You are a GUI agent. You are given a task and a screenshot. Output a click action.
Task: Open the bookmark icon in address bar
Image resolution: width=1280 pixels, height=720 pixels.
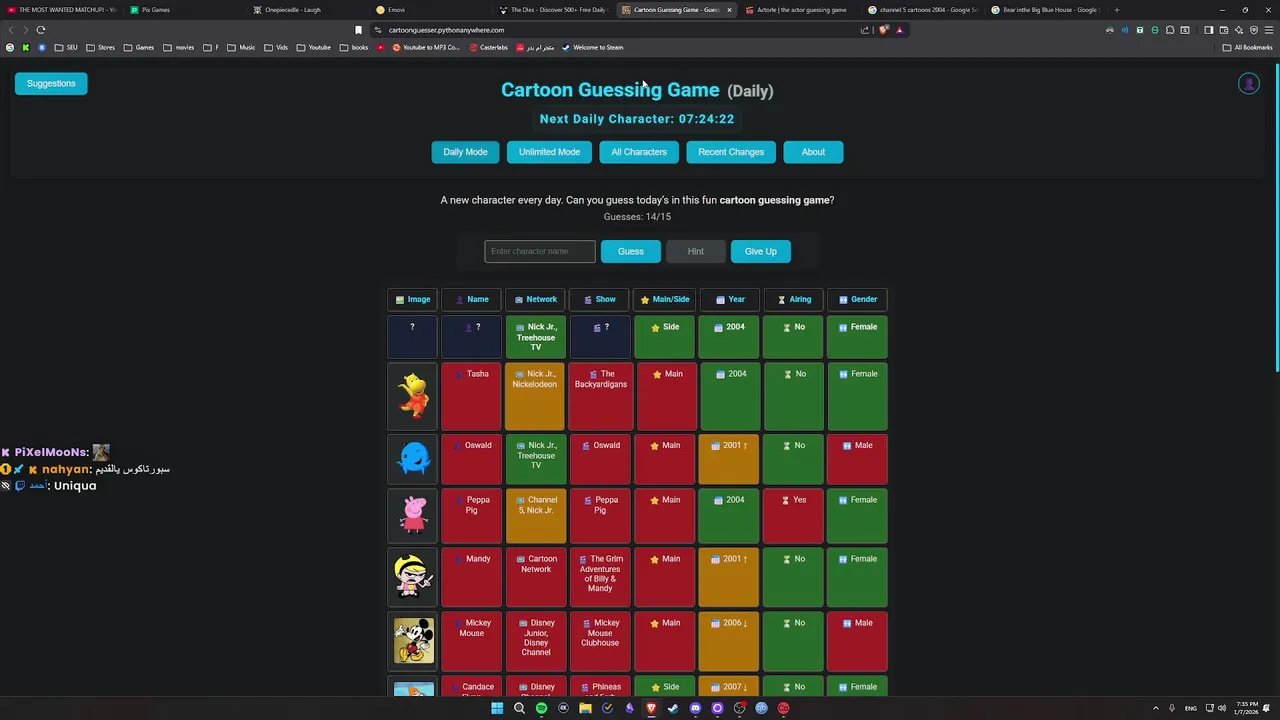(358, 30)
